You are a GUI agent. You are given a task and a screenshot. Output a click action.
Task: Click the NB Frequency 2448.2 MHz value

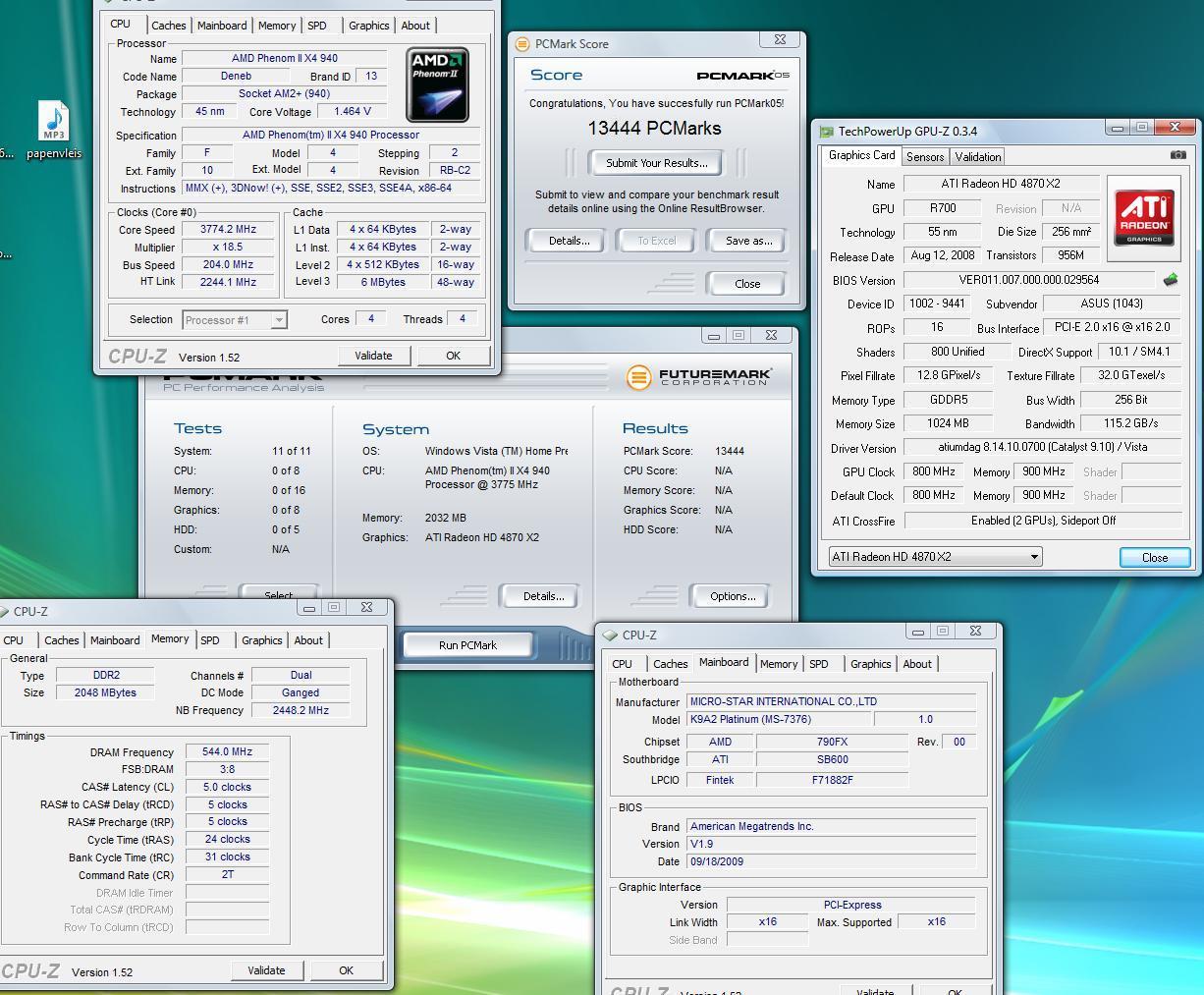(301, 710)
